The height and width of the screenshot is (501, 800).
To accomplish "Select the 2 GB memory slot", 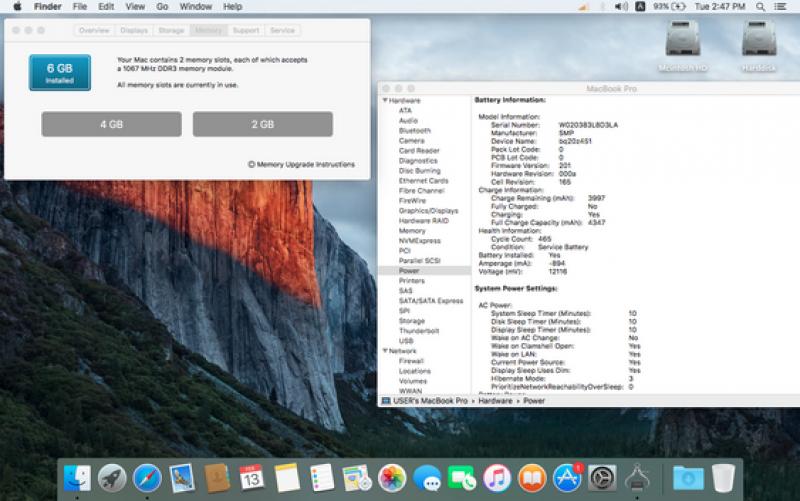I will click(263, 124).
